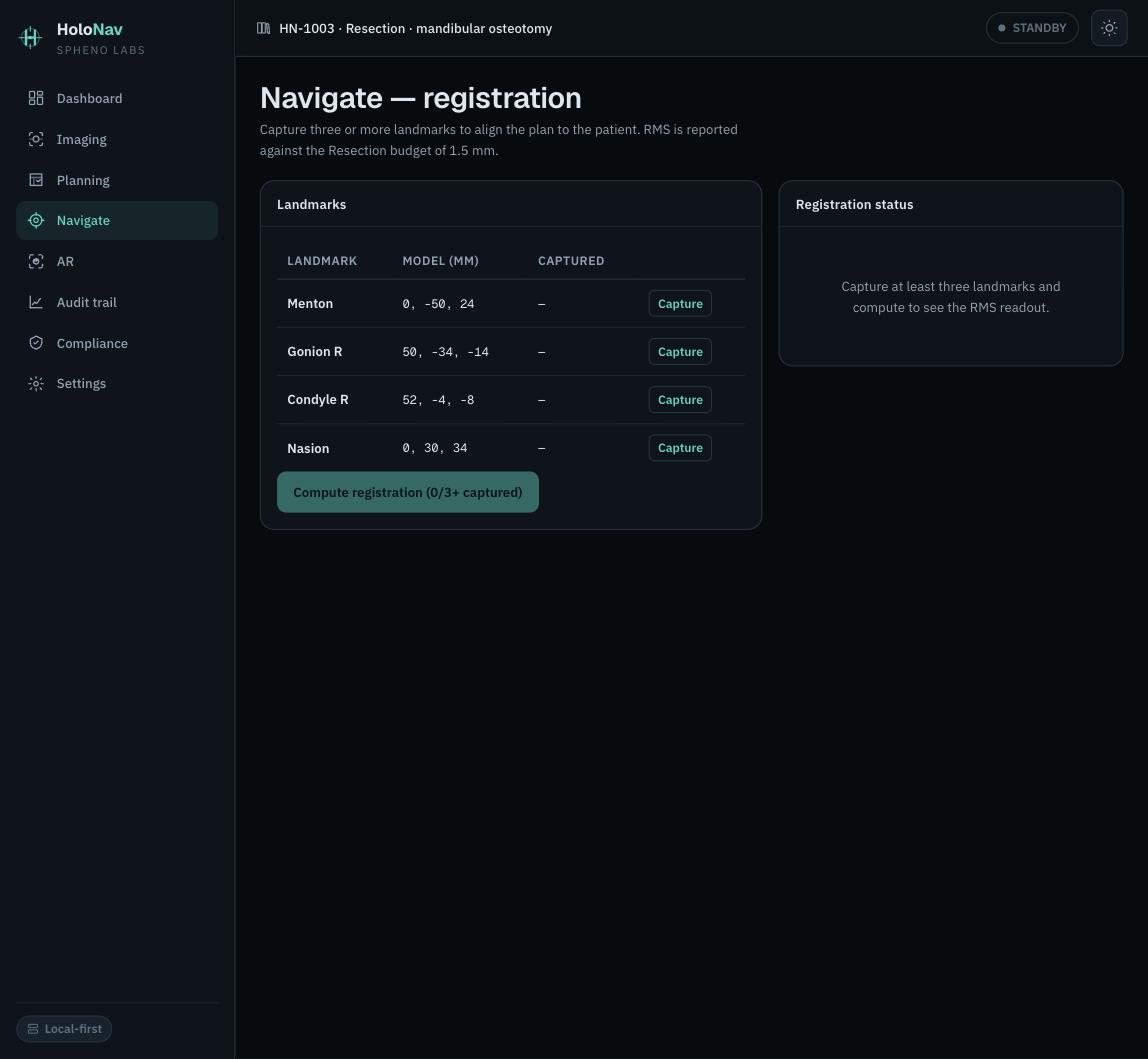Click the SPHENO LABS subtitle

click(101, 51)
